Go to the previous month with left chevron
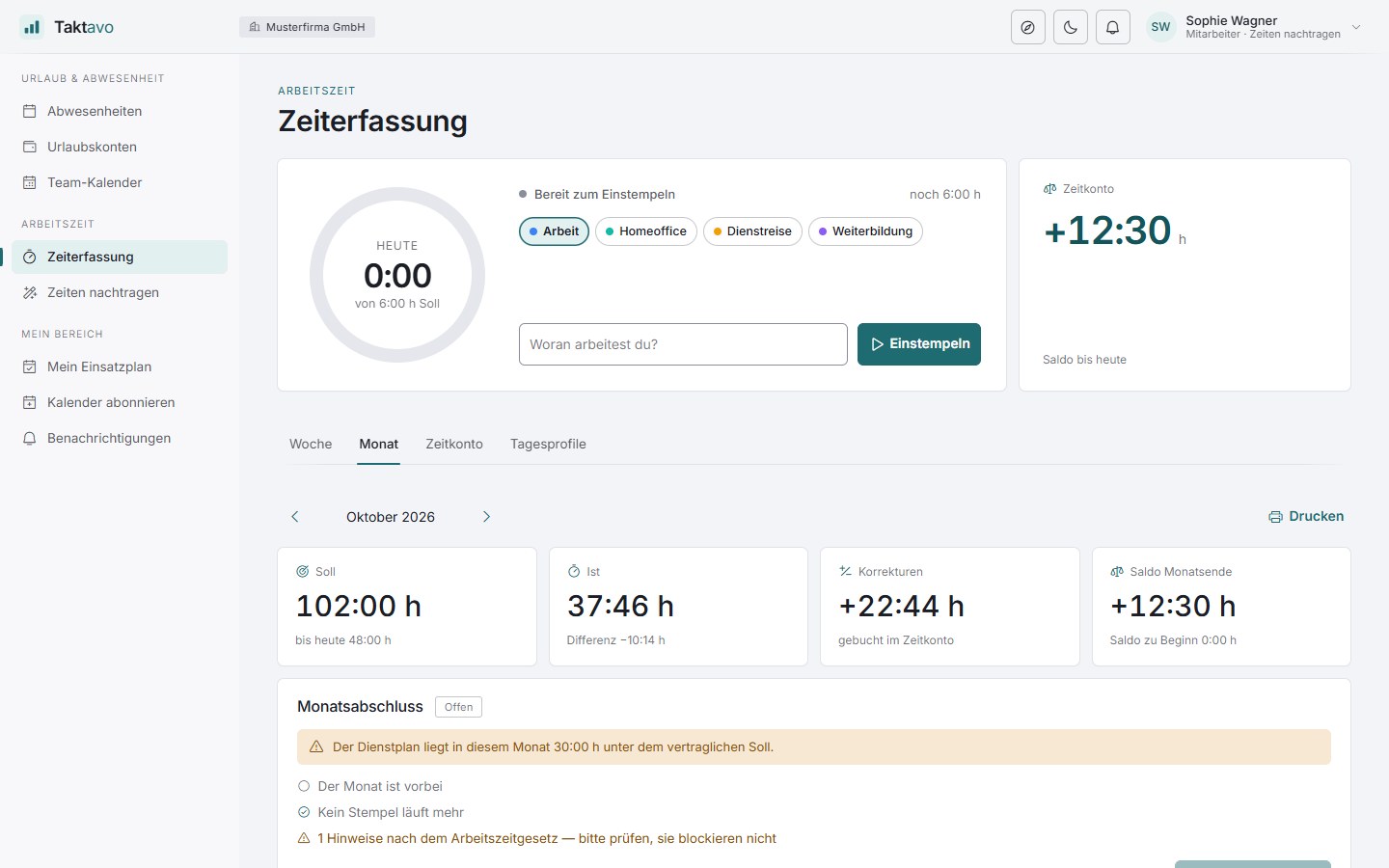 point(295,517)
